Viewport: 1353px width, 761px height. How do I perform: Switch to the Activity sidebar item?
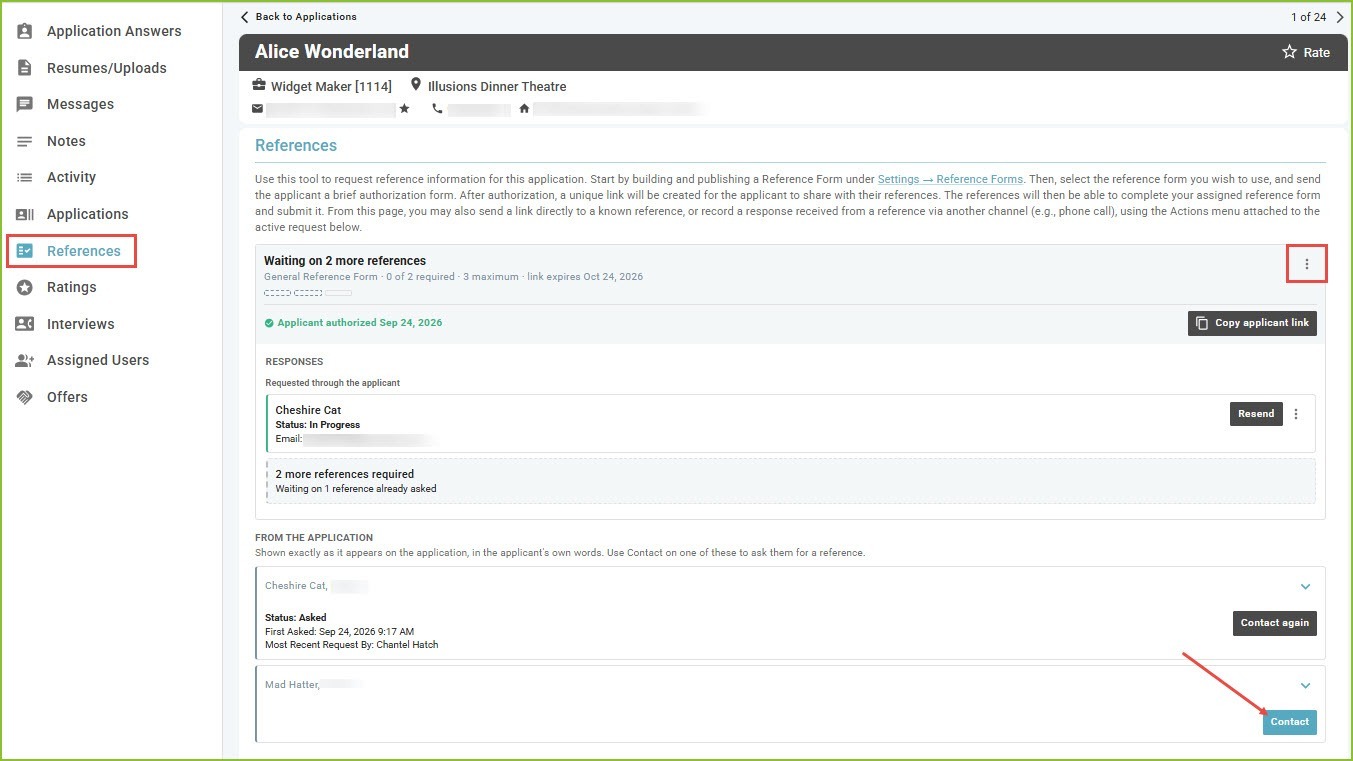(x=71, y=177)
